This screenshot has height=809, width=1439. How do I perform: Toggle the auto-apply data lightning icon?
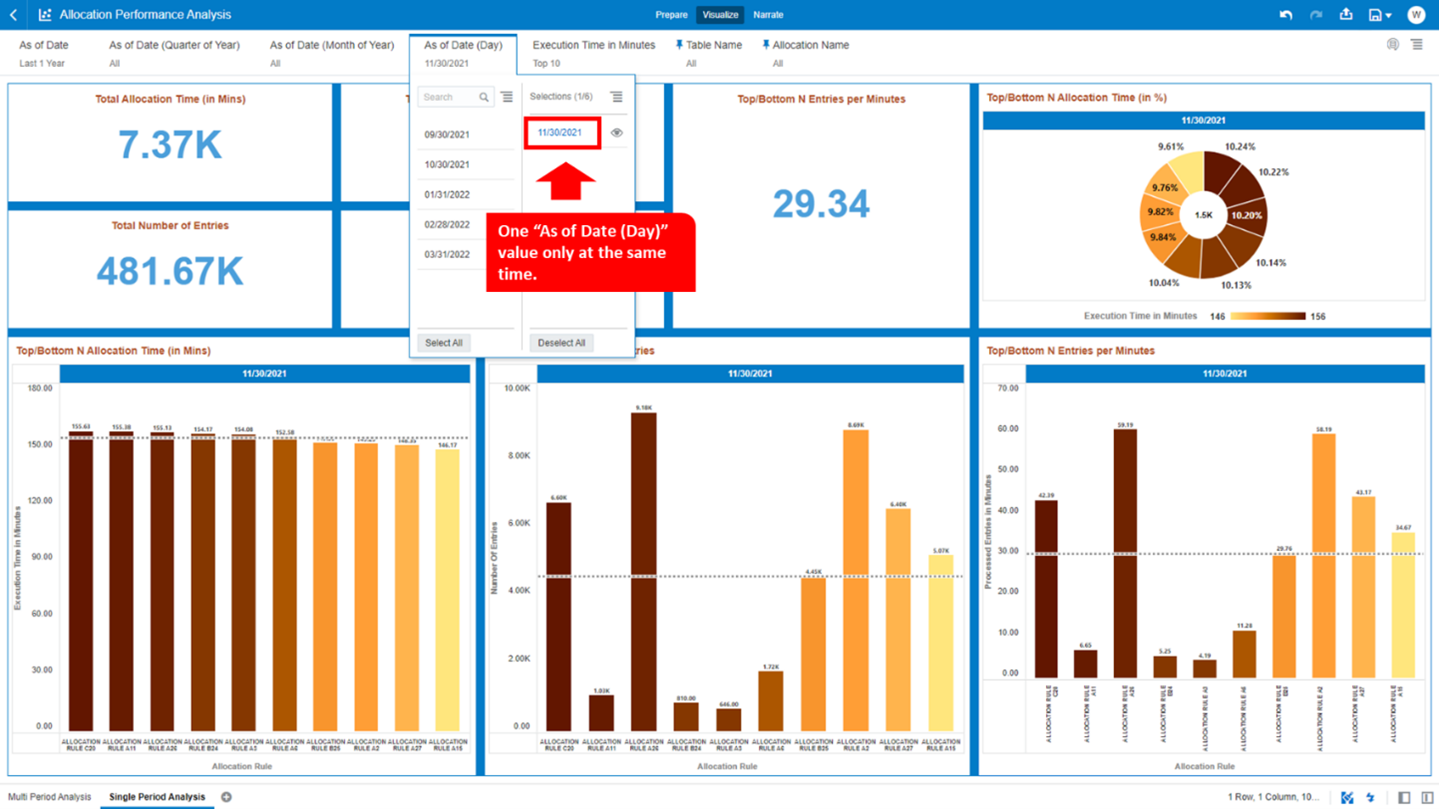pos(1371,797)
